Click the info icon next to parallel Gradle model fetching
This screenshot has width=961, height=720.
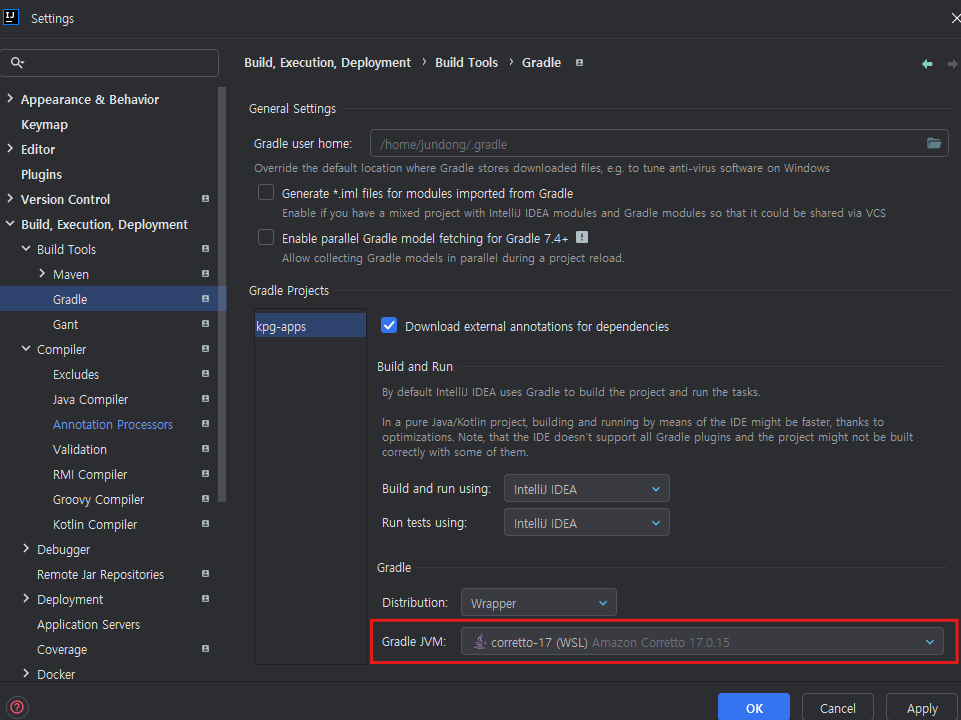coord(582,237)
